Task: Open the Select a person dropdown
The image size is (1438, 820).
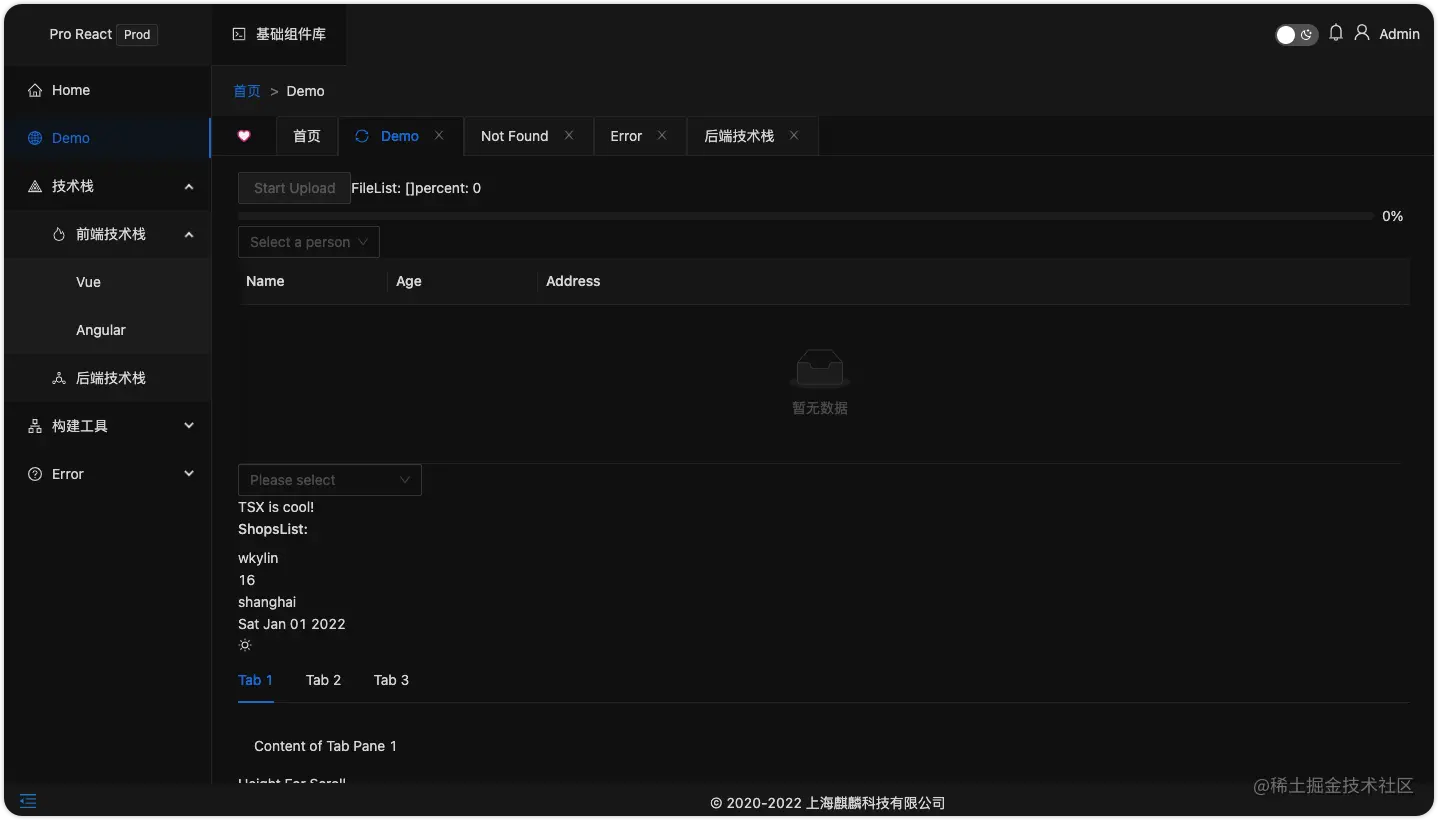Action: click(x=309, y=242)
